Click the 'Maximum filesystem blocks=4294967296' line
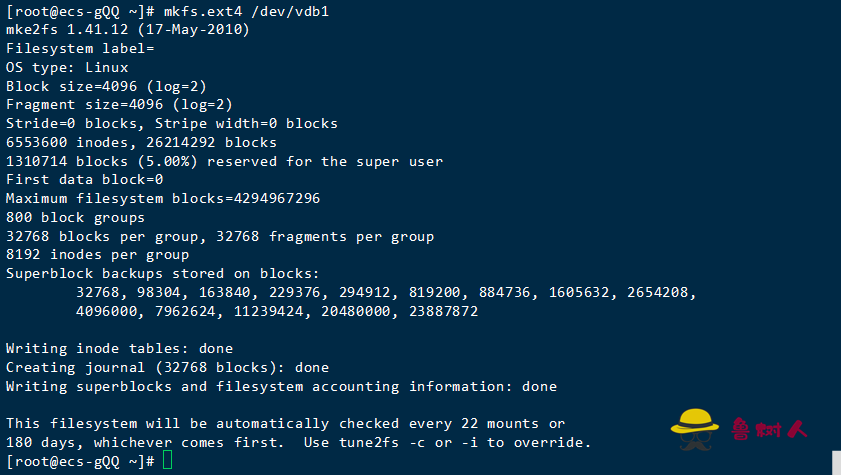841x475 pixels. tap(163, 198)
